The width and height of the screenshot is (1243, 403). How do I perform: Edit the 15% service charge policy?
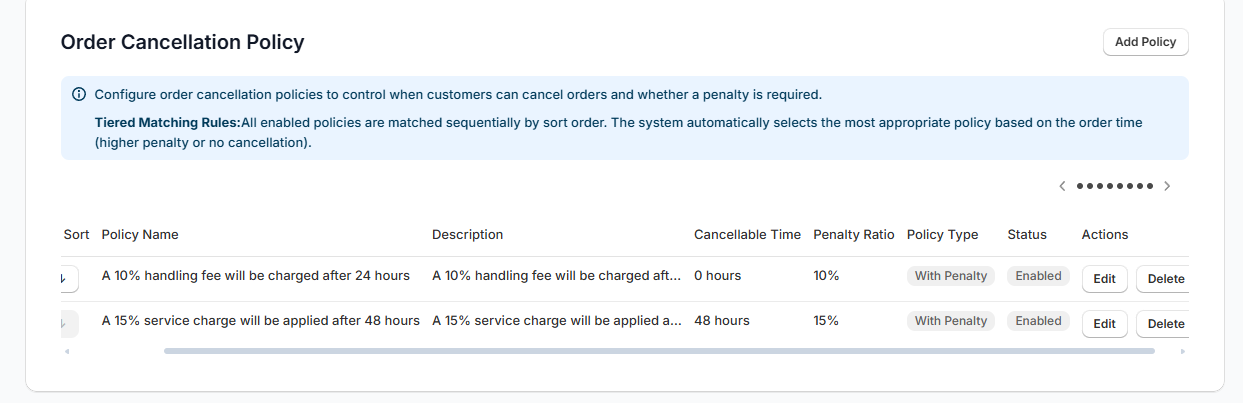[1104, 324]
